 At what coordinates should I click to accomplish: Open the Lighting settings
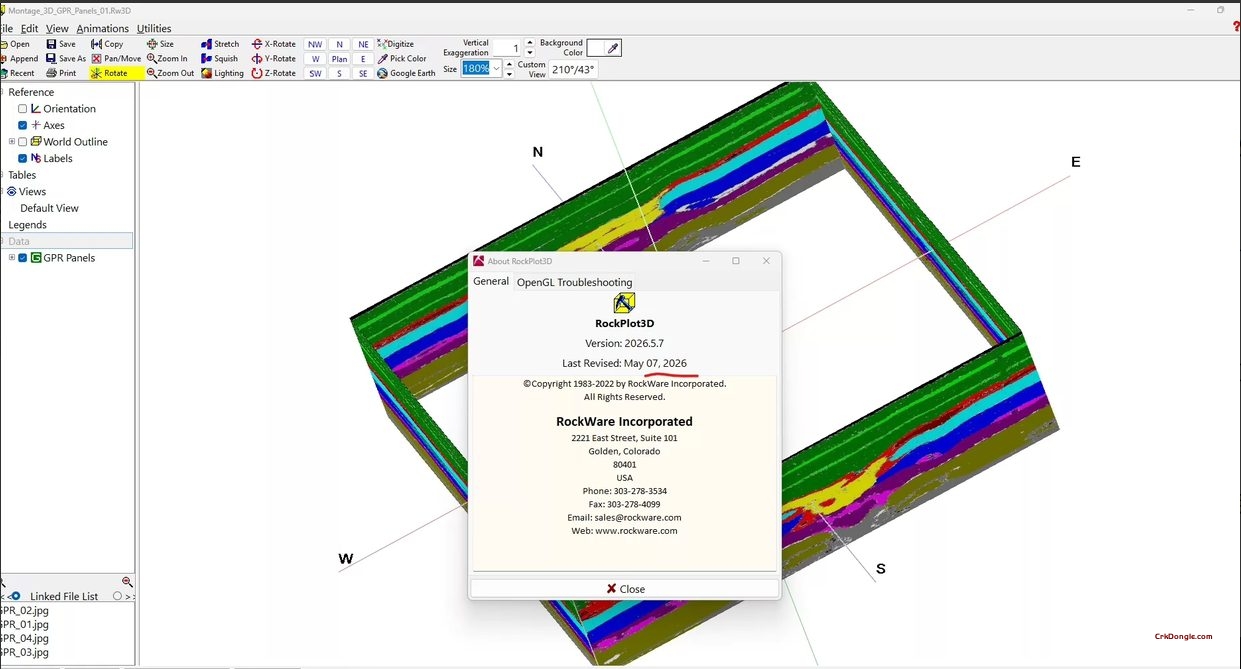222,73
